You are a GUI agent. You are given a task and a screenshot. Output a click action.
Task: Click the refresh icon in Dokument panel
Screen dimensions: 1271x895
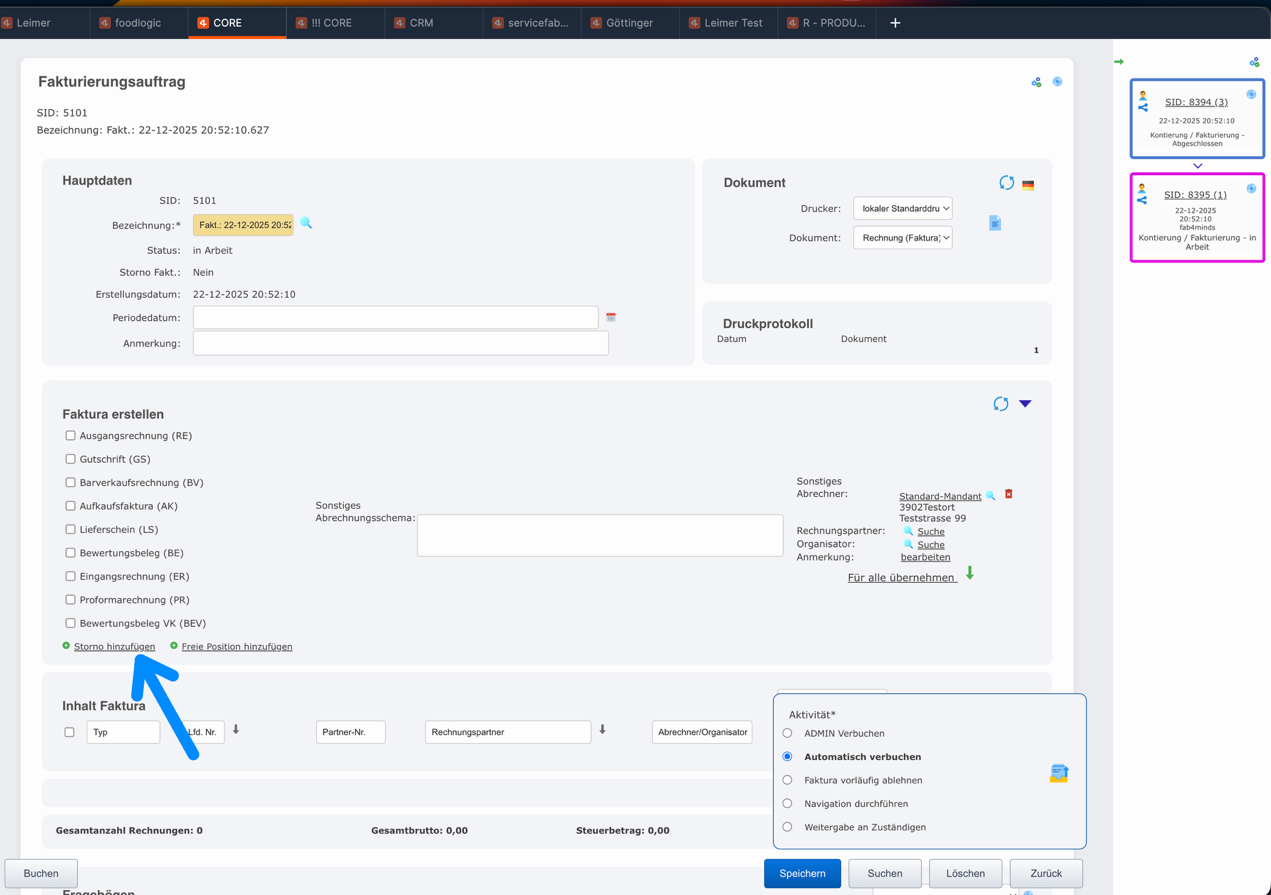tap(1006, 183)
